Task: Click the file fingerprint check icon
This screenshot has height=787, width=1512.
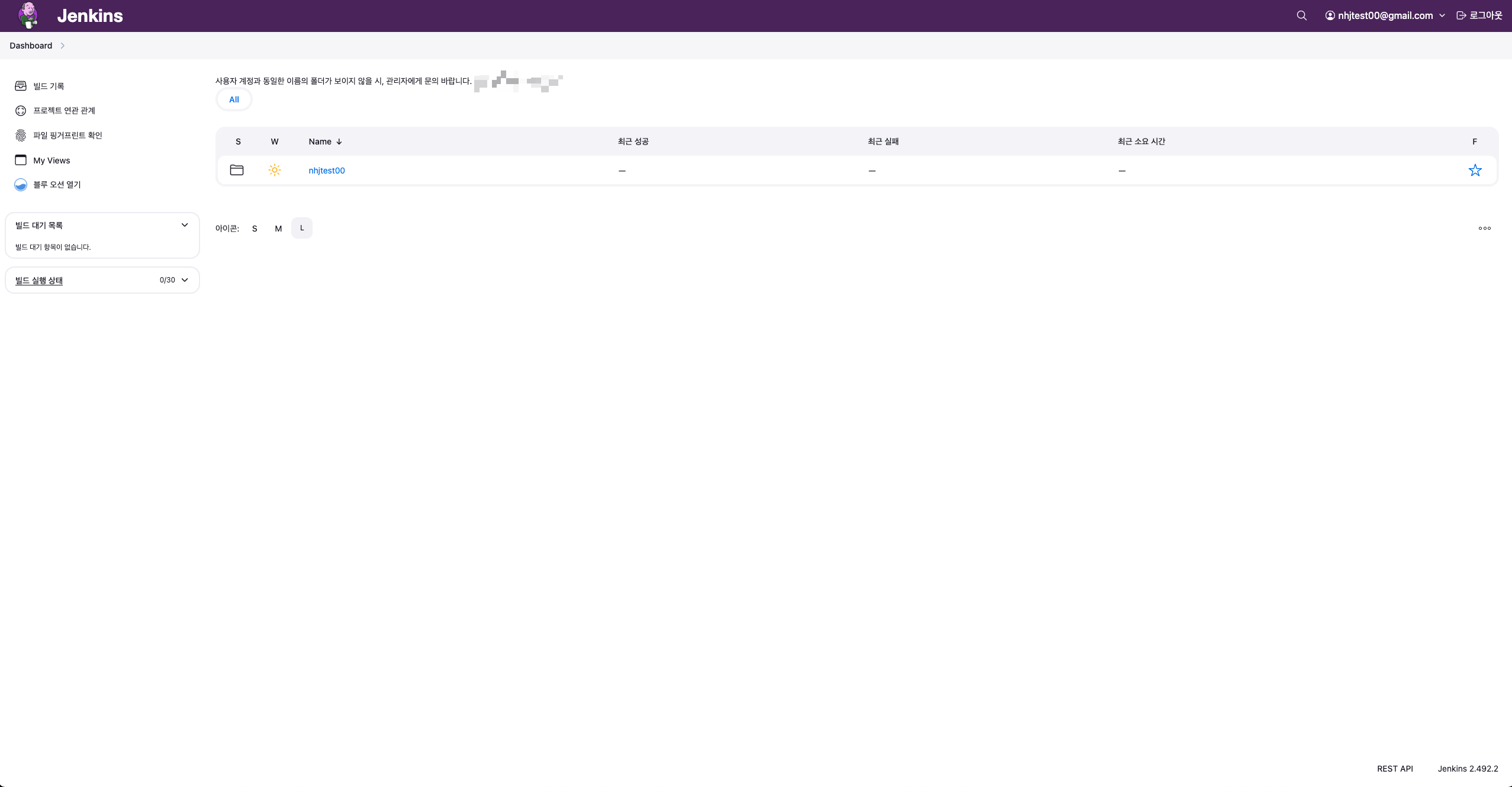Action: (21, 136)
